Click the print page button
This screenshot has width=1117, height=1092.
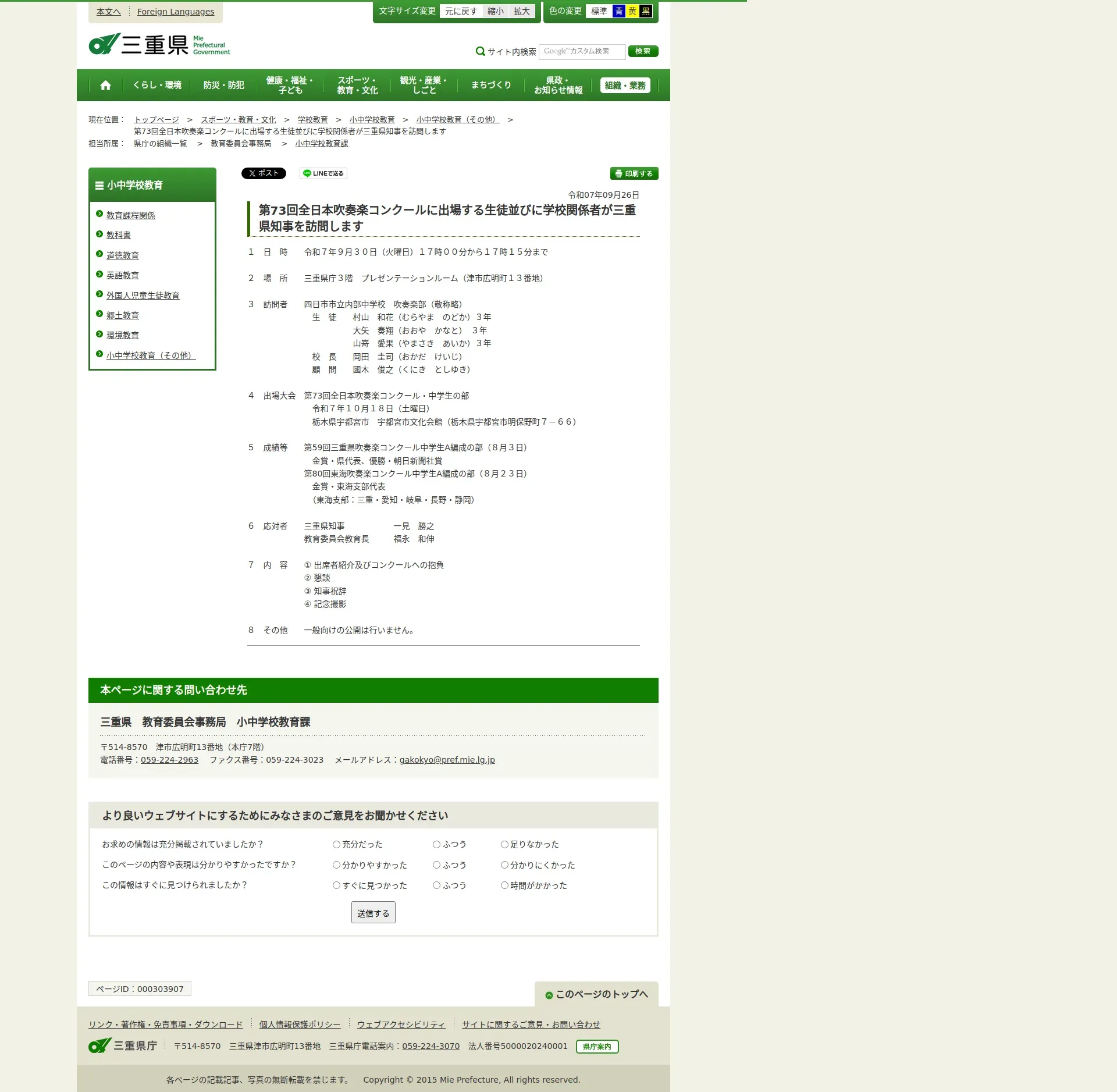pyautogui.click(x=634, y=173)
